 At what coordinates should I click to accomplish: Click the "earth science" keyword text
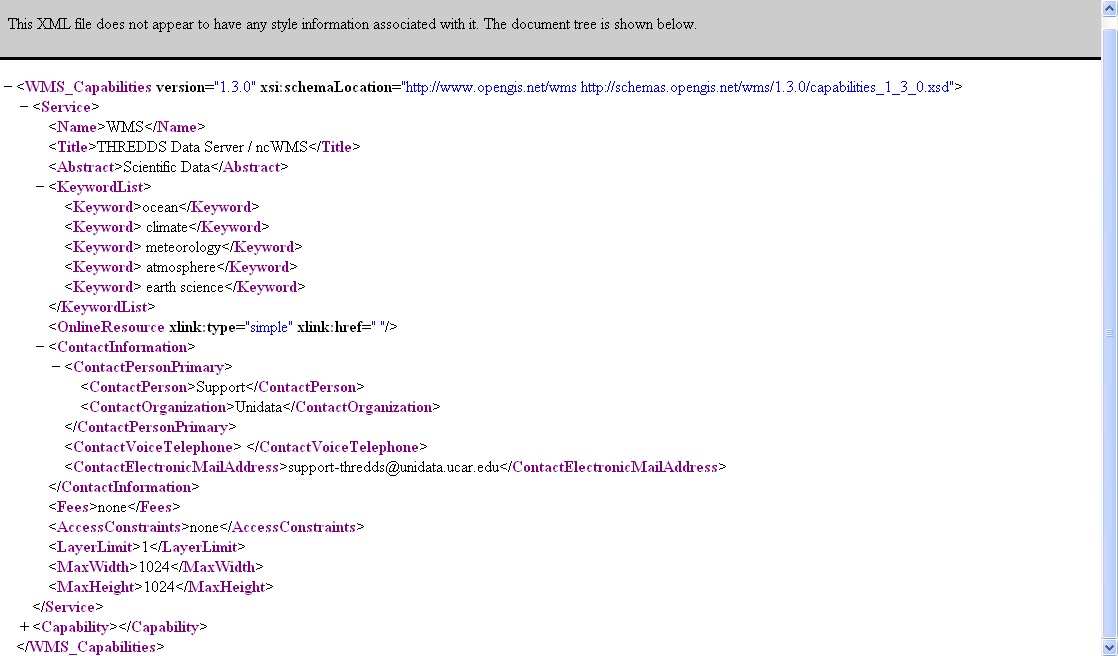pyautogui.click(x=186, y=287)
